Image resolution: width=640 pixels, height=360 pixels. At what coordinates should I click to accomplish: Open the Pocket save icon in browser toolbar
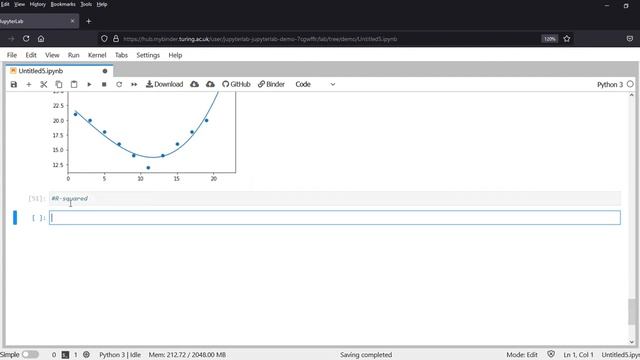click(630, 39)
